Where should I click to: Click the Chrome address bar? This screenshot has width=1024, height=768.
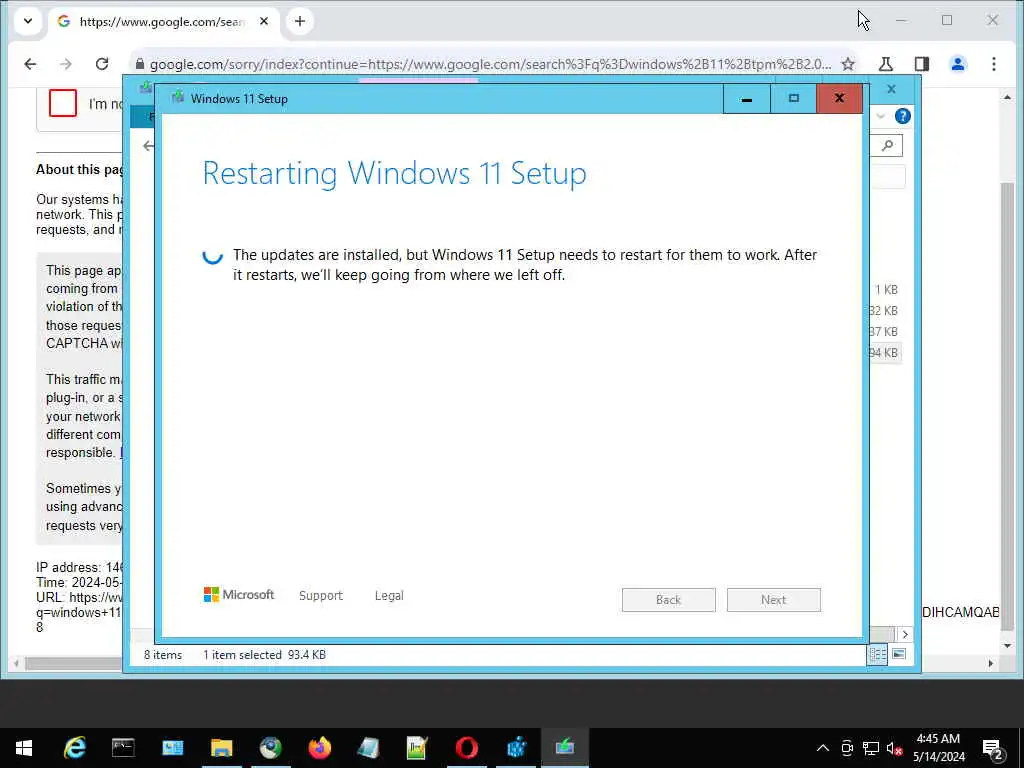click(x=490, y=64)
